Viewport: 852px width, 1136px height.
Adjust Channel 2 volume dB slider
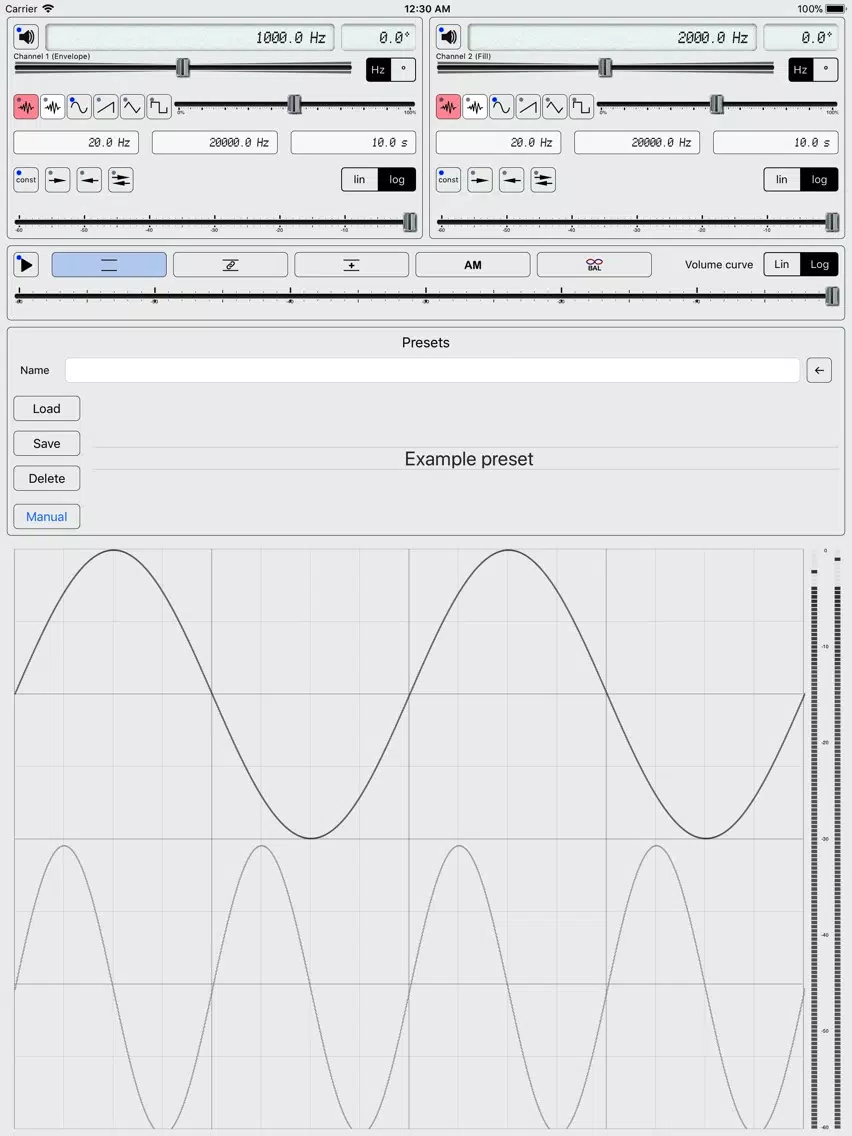638,222
